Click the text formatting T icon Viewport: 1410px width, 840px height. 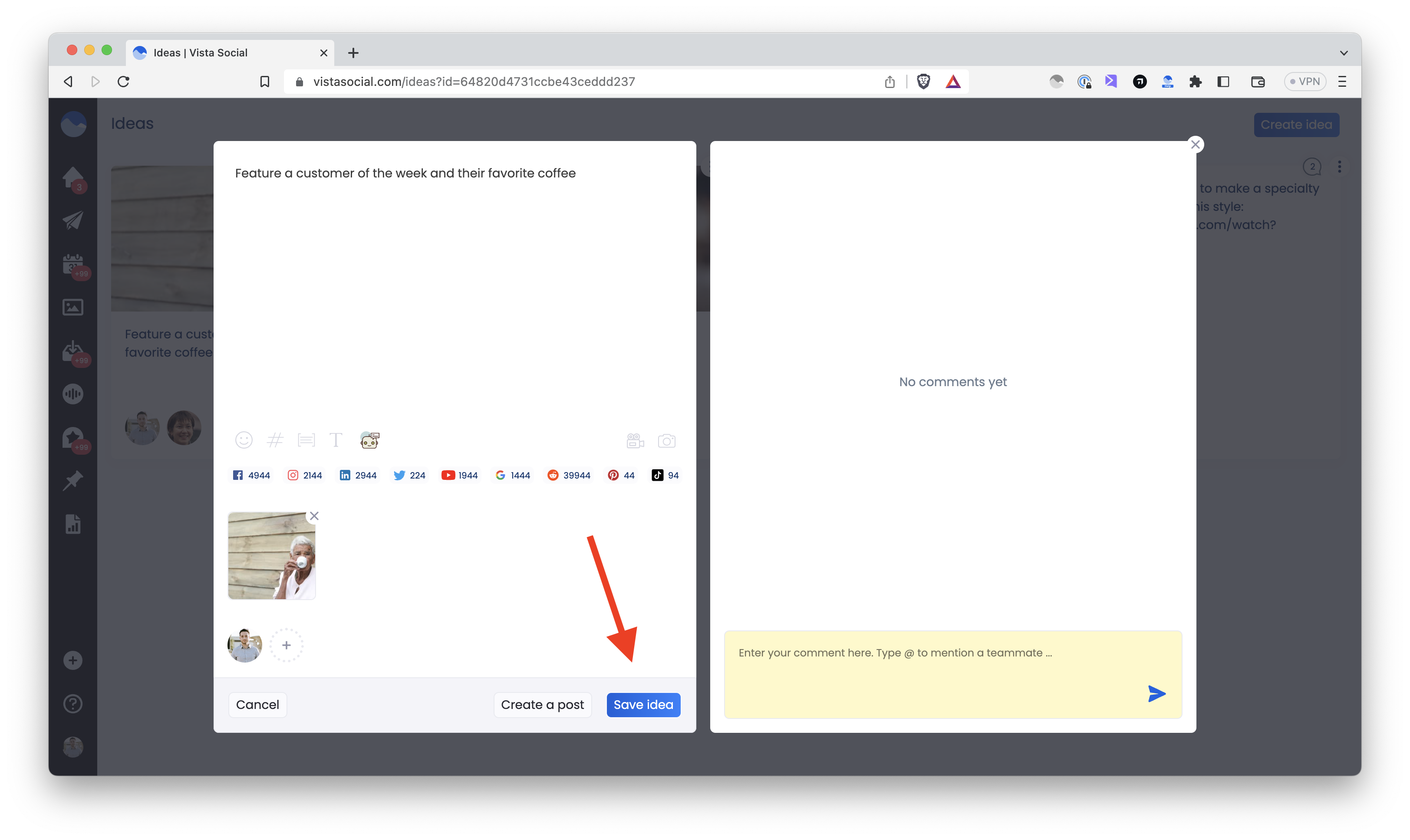pyautogui.click(x=336, y=440)
